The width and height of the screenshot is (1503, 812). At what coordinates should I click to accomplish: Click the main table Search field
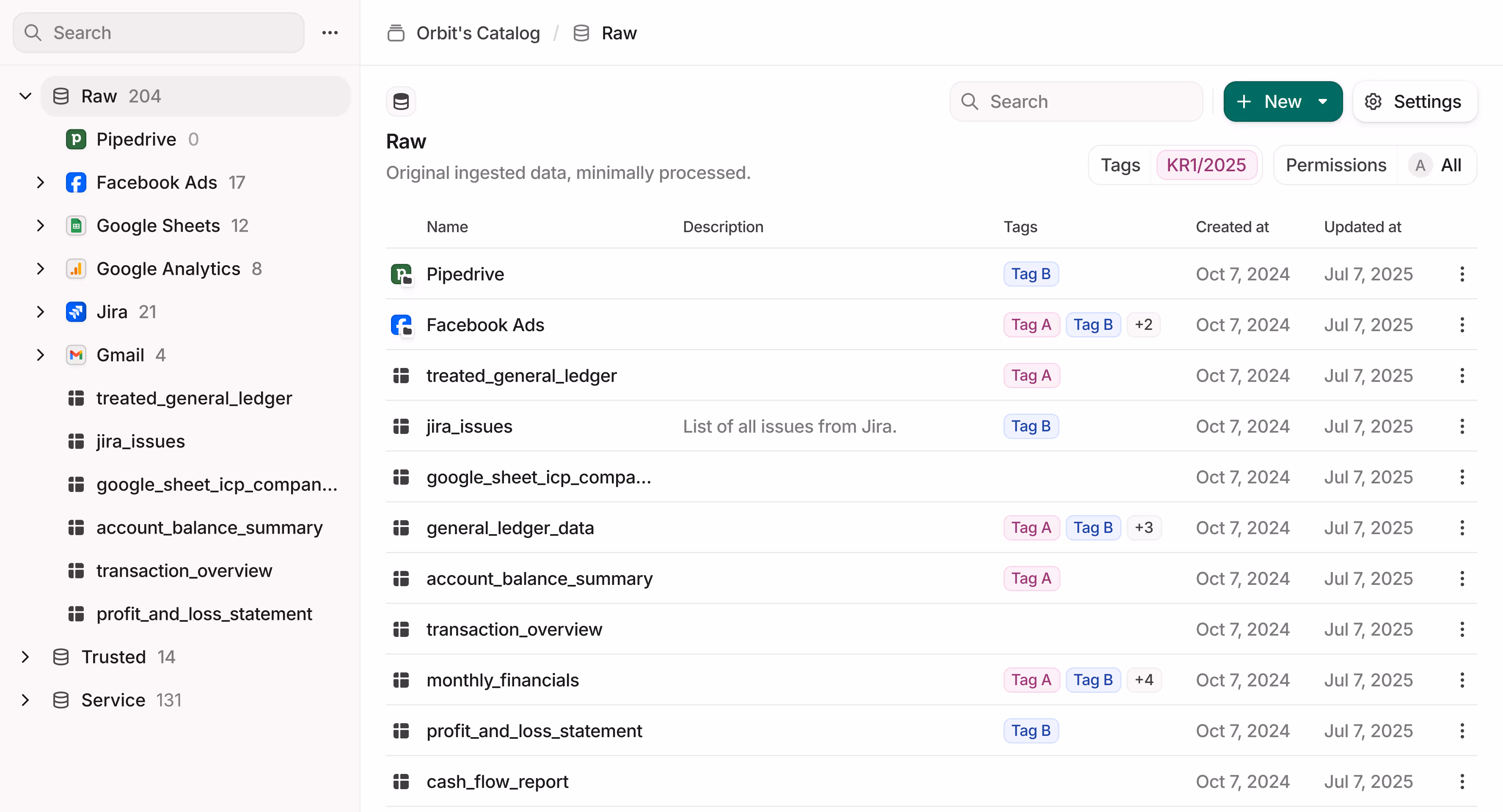click(x=1076, y=101)
